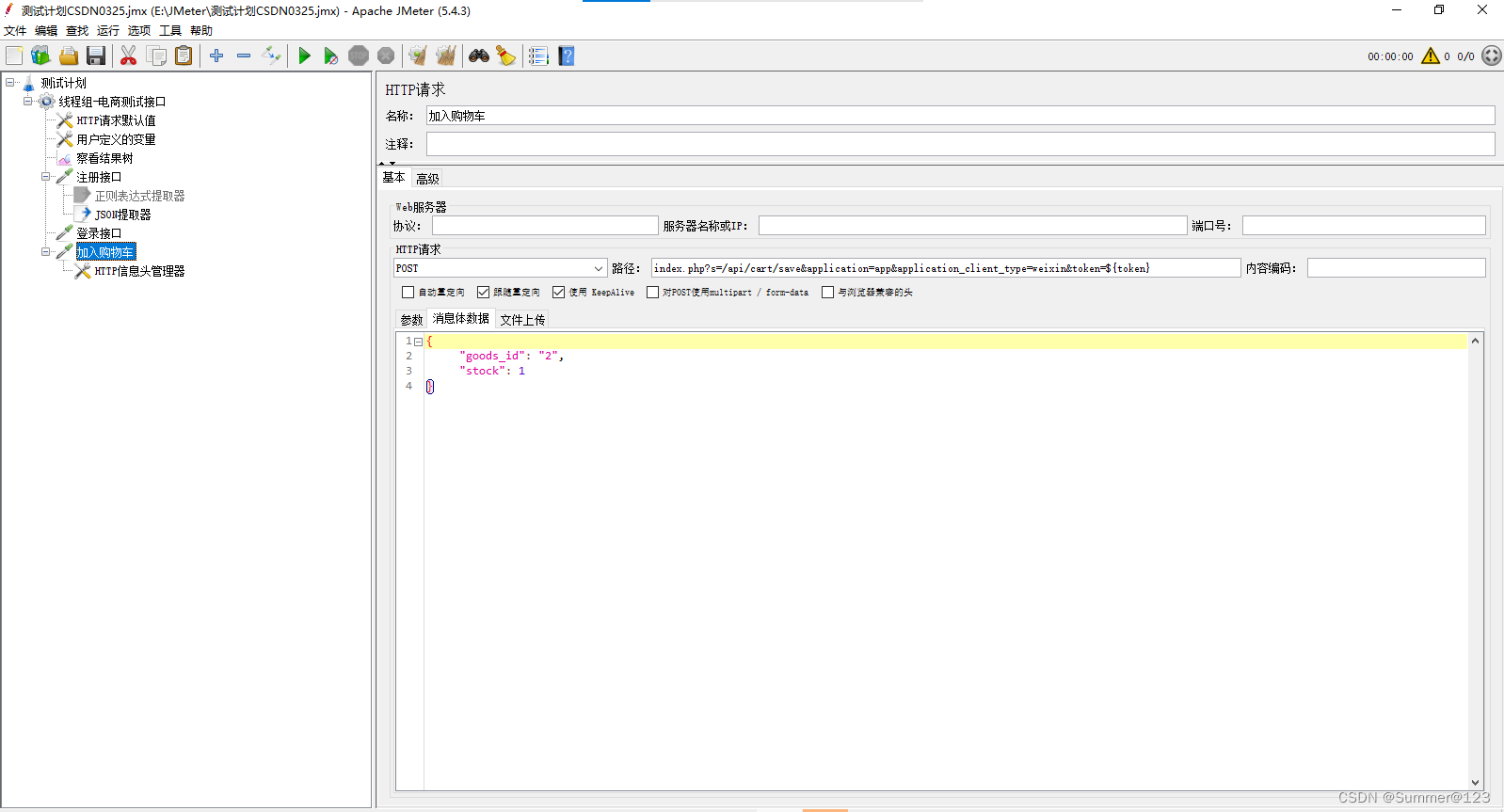This screenshot has width=1504, height=812.
Task: Collapse the 加入购物车 tree node
Action: point(46,252)
